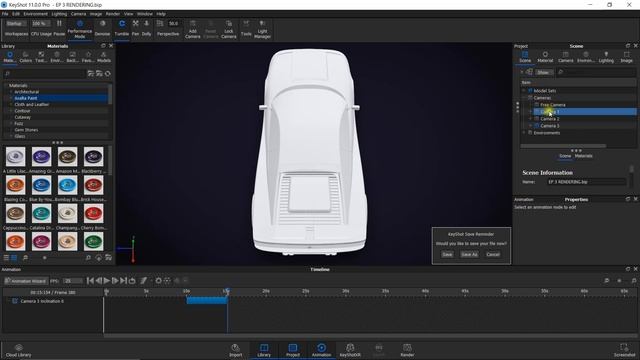Select Camera 2 in scene tree
The width and height of the screenshot is (640, 360).
pyautogui.click(x=549, y=119)
